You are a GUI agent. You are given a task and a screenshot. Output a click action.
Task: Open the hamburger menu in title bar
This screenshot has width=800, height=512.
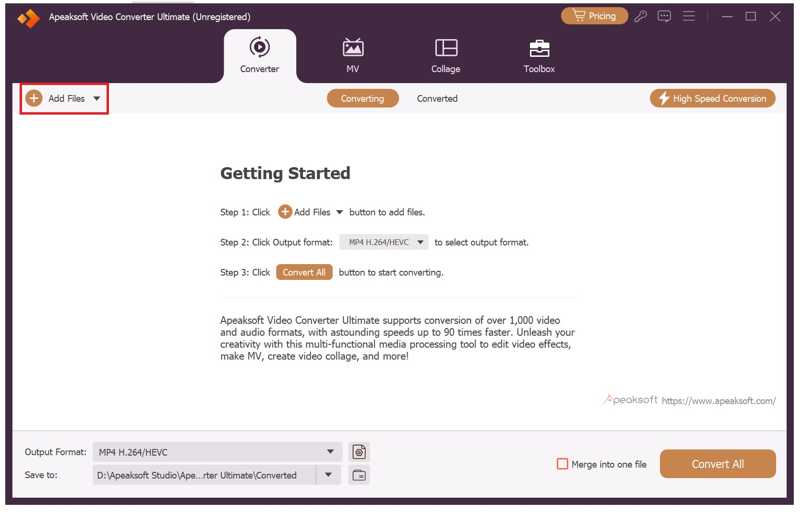(x=688, y=17)
